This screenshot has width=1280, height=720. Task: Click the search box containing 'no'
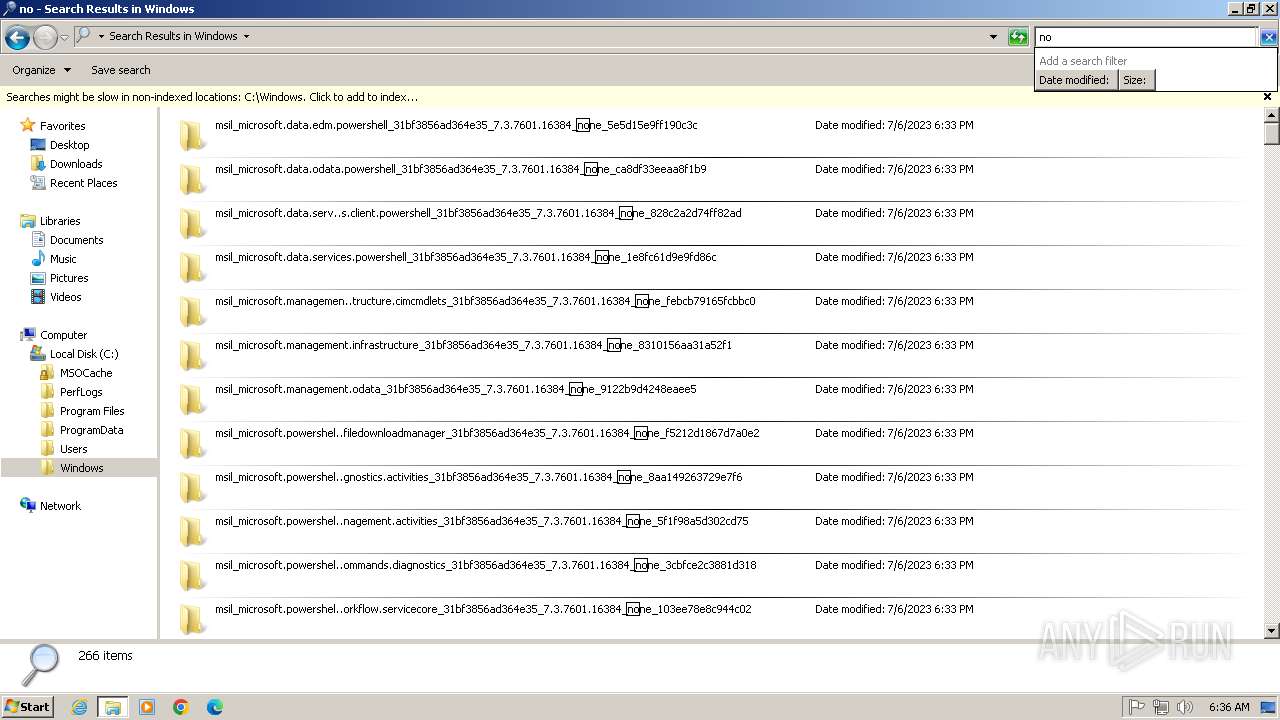[x=1146, y=37]
